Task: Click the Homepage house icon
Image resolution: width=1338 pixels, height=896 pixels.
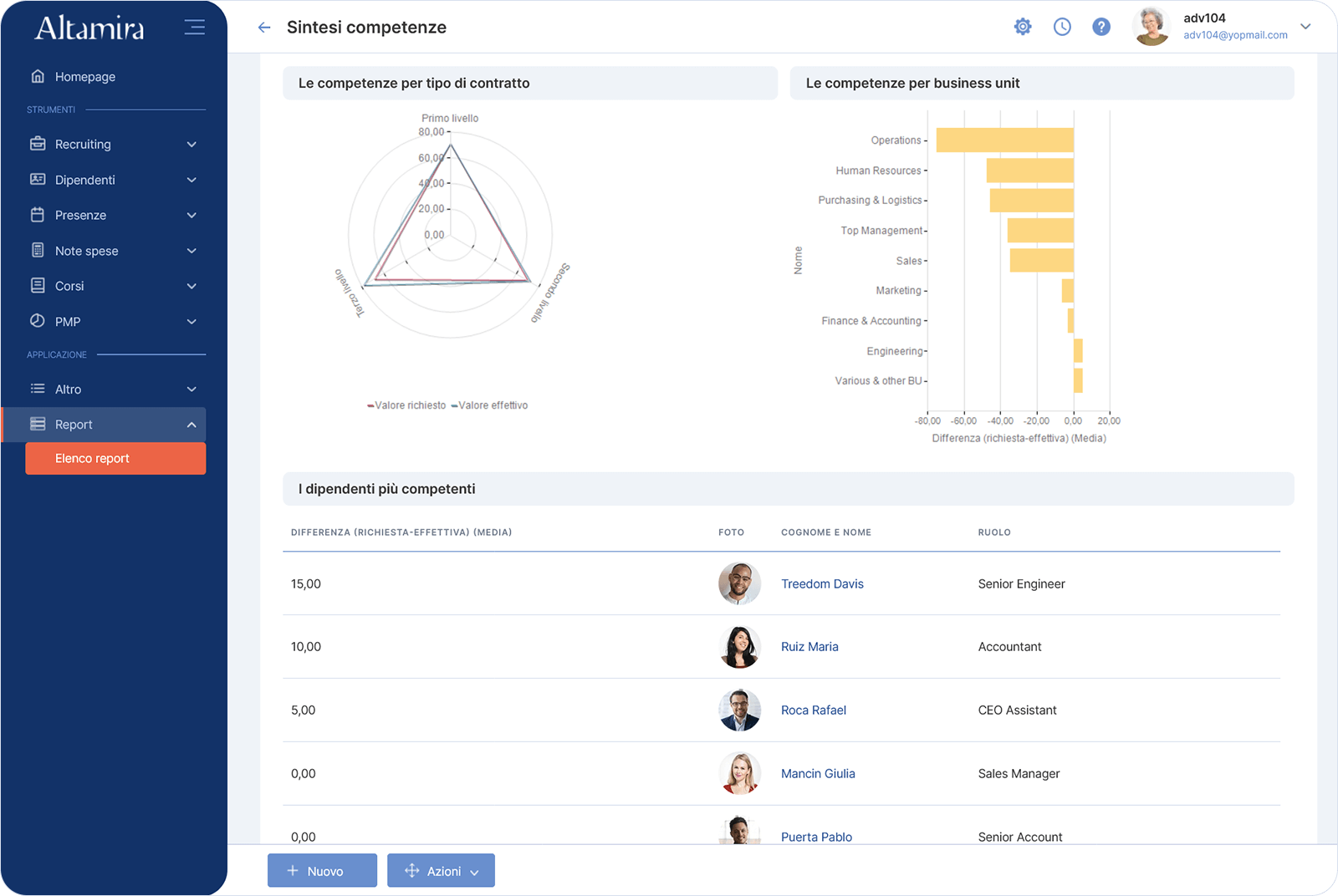Action: tap(38, 76)
